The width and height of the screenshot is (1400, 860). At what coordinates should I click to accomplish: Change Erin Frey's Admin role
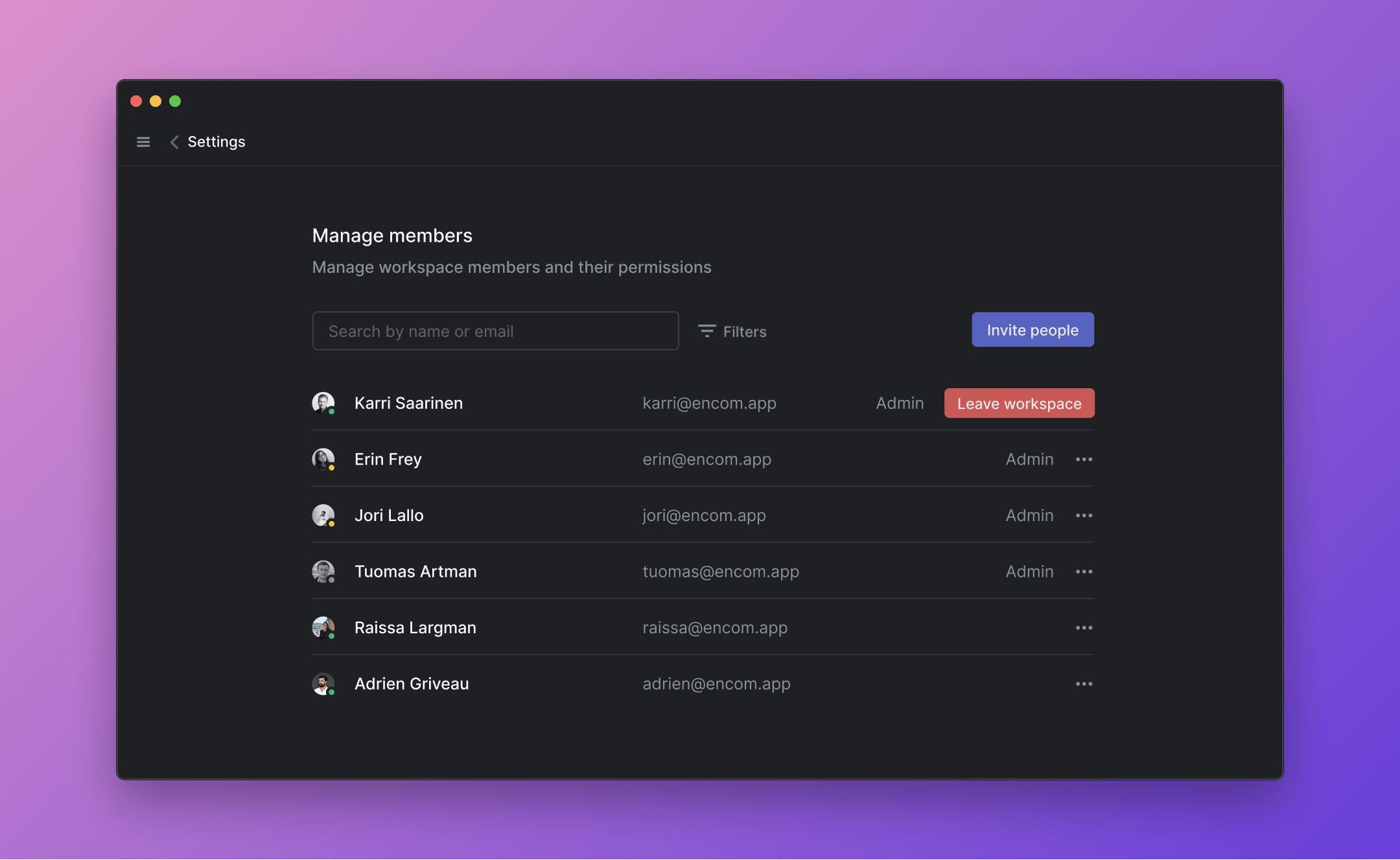click(1029, 459)
